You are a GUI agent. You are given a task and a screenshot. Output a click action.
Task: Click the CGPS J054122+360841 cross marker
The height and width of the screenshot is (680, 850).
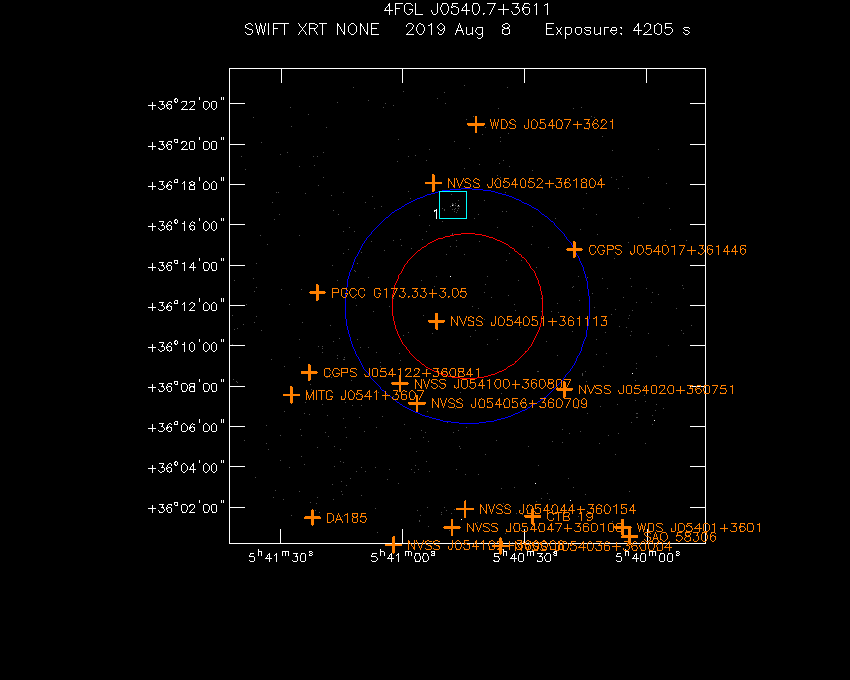309,373
